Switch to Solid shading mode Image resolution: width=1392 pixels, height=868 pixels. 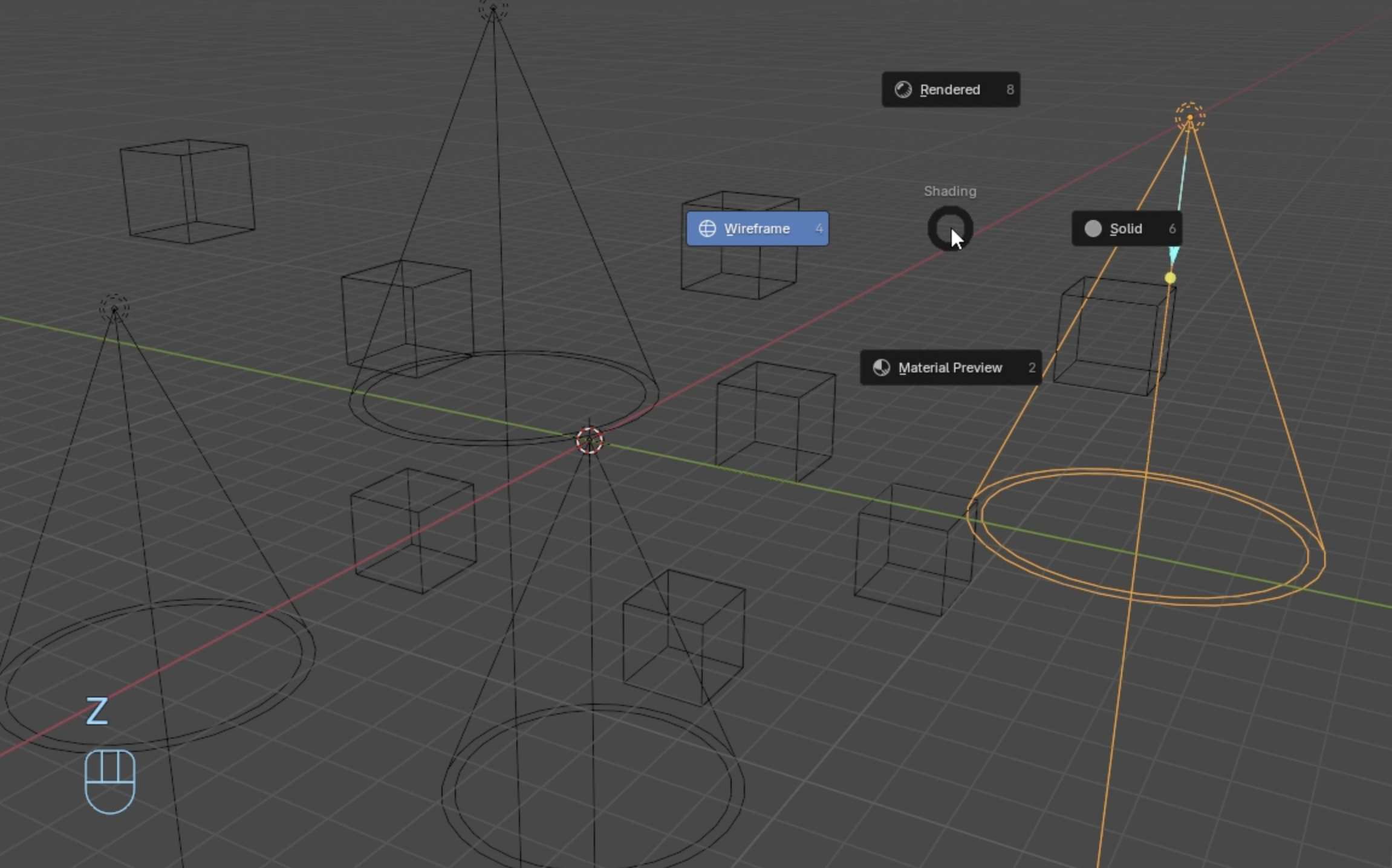1126,228
